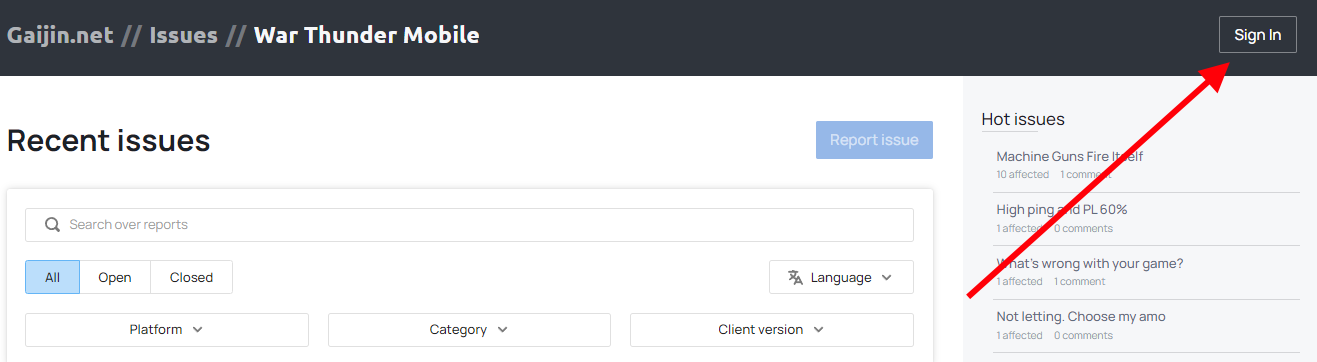
Task: Click the Client version chevron arrow
Action: point(818,330)
